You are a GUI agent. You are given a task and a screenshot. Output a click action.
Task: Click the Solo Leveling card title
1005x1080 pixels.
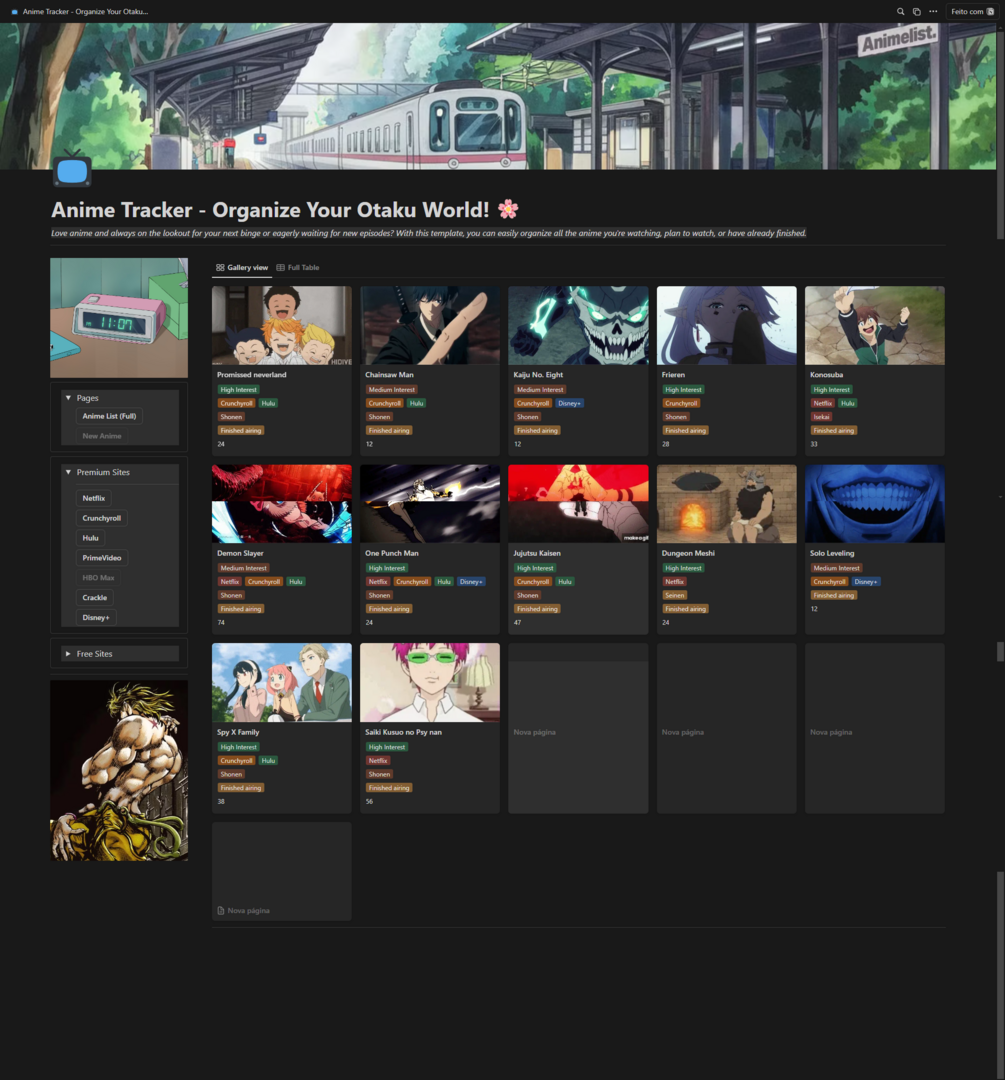(x=832, y=554)
